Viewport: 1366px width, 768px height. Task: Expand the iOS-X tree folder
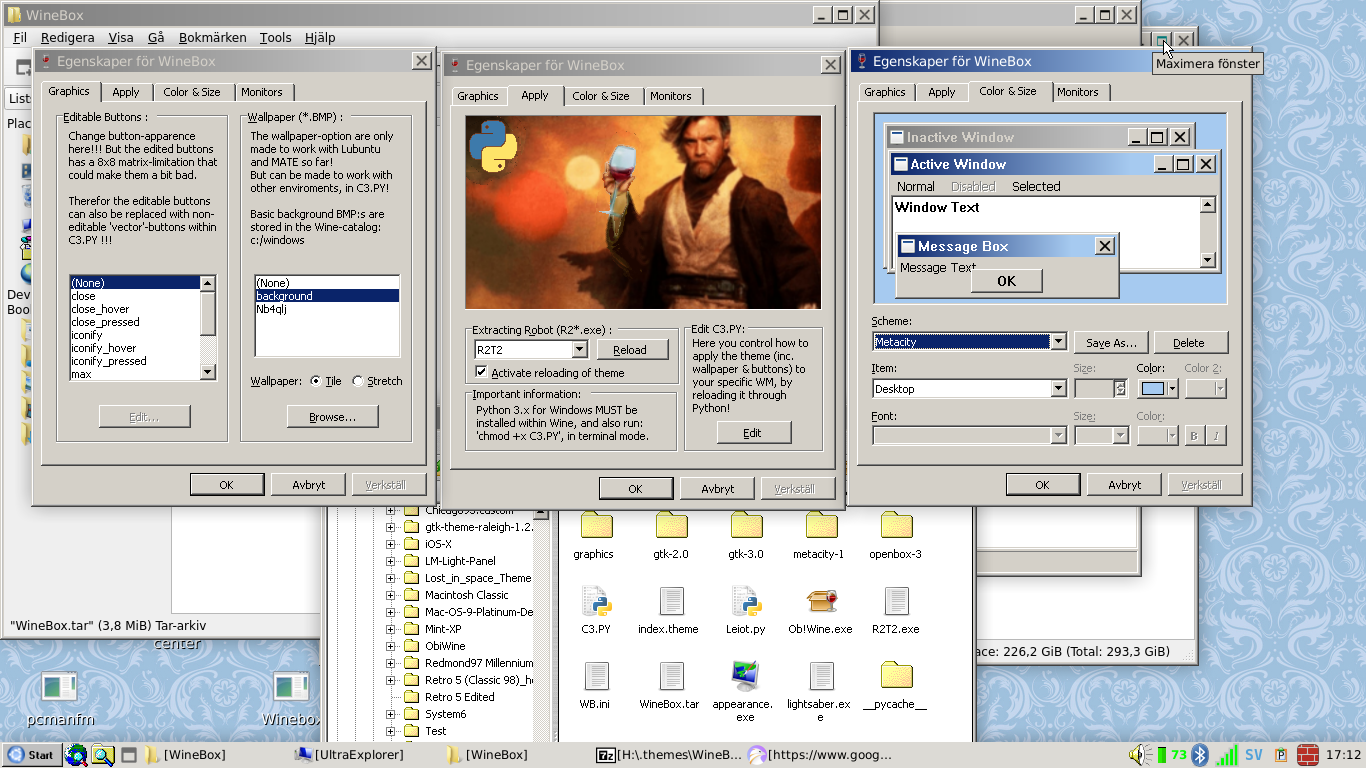(391, 544)
